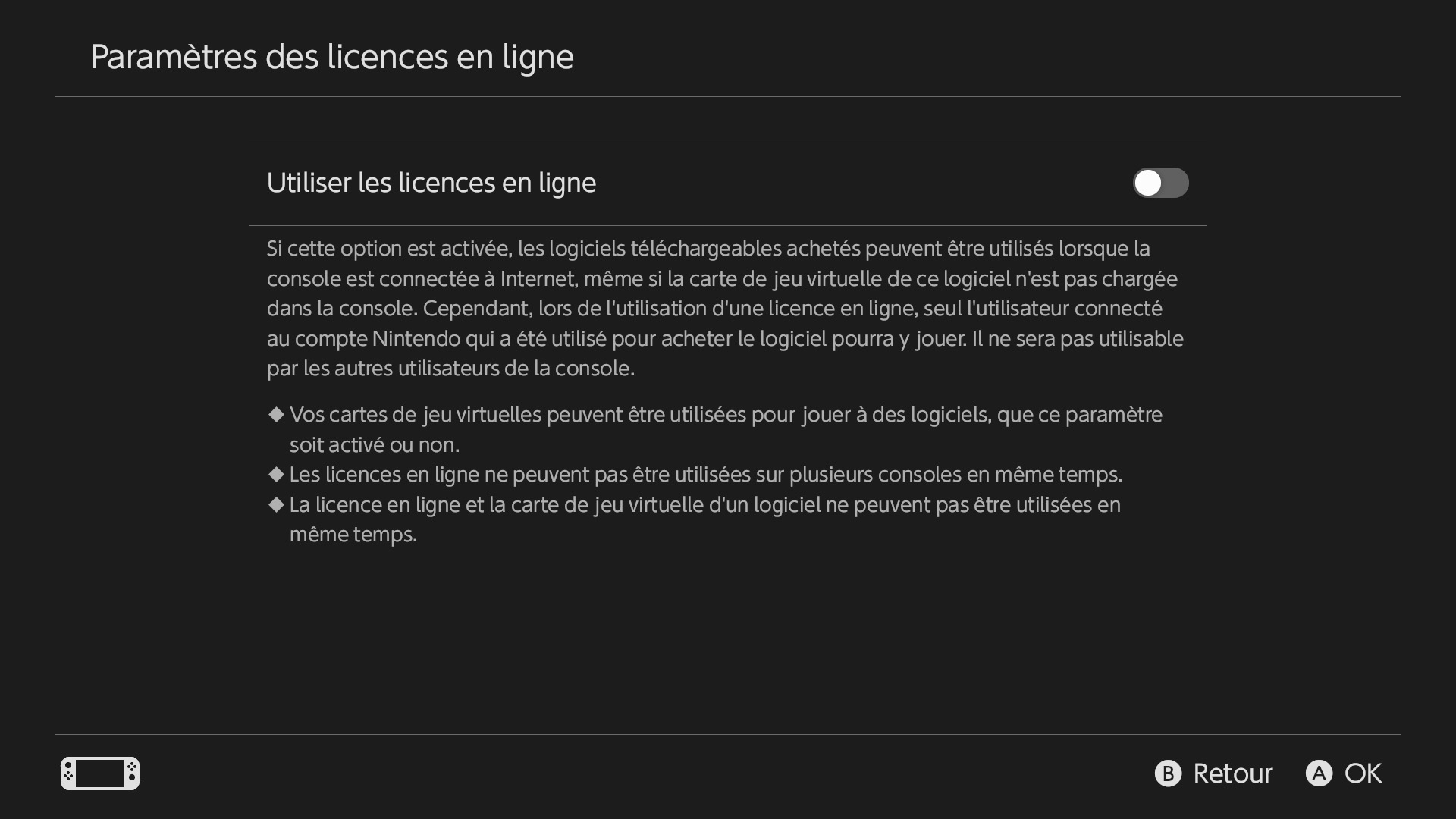
Task: Click the Paramètres des licences en ligne title
Action: click(332, 57)
